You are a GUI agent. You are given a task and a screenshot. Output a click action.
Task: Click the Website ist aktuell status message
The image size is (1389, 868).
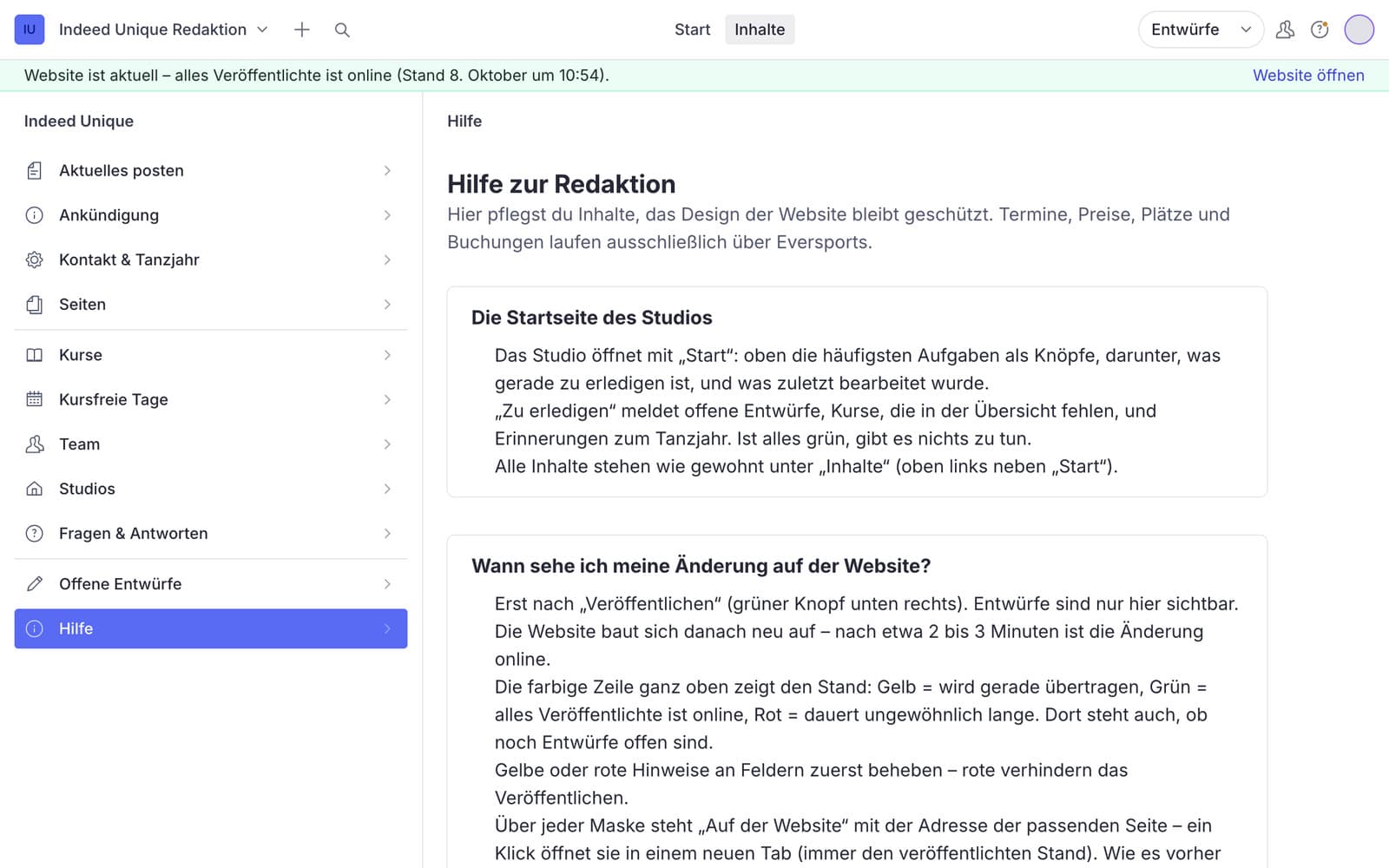(x=317, y=76)
